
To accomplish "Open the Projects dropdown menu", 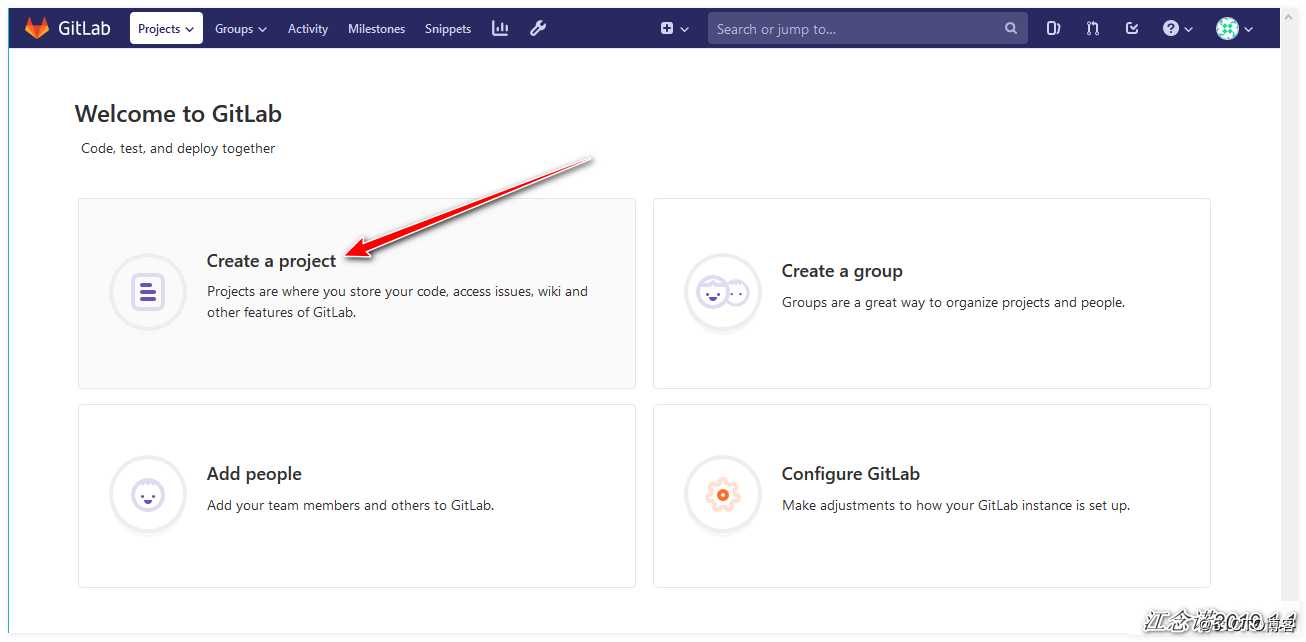I will pyautogui.click(x=166, y=29).
